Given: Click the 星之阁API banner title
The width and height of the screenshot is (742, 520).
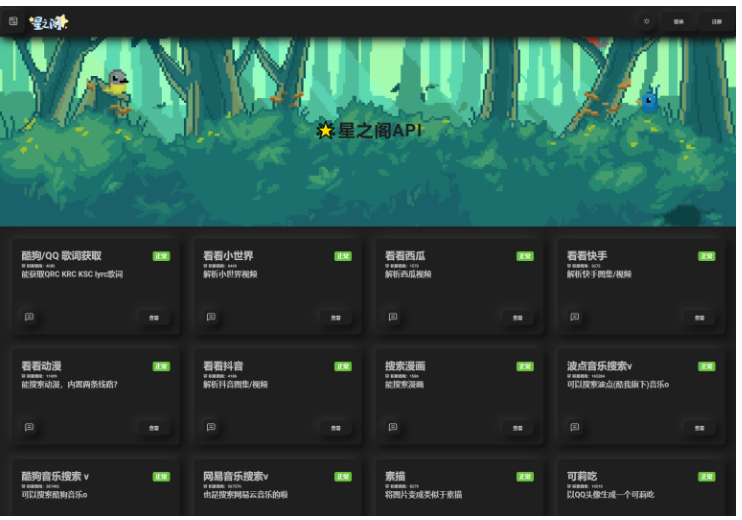Looking at the screenshot, I should coord(369,131).
